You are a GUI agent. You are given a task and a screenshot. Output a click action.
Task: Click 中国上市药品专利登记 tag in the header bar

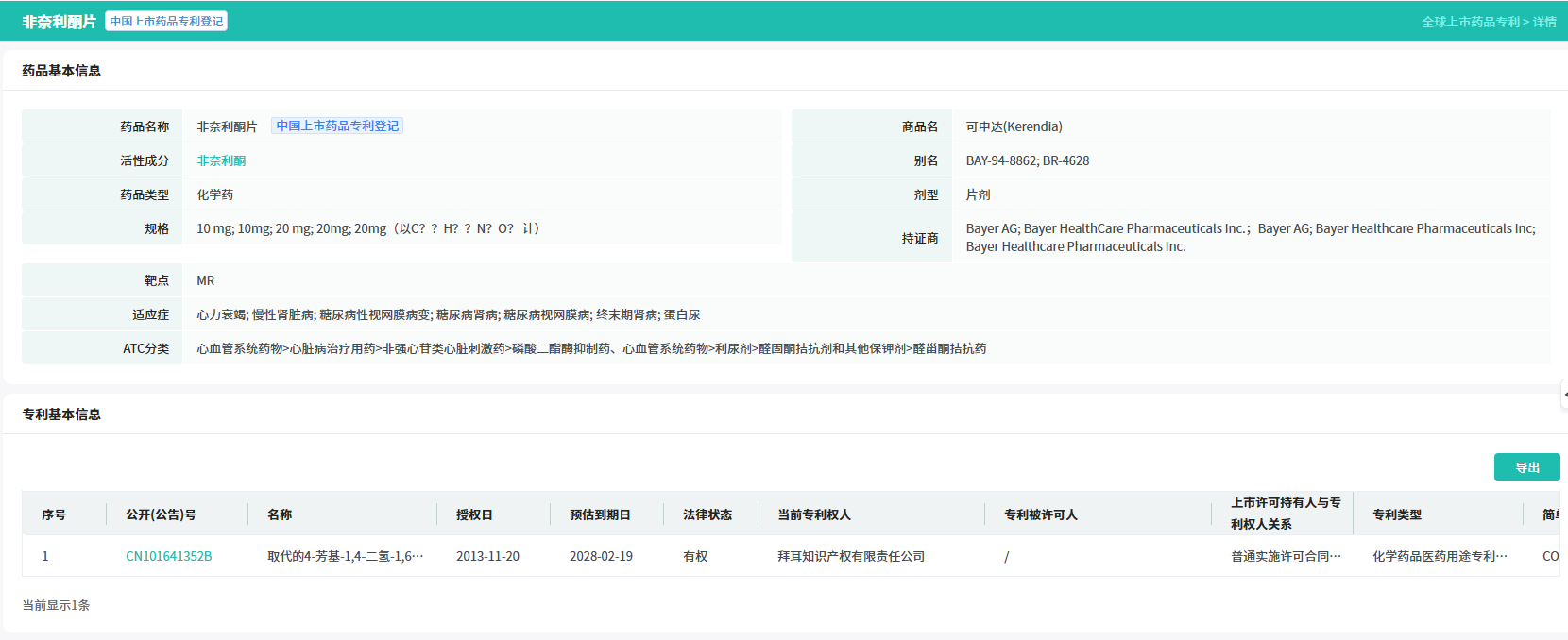(x=166, y=22)
